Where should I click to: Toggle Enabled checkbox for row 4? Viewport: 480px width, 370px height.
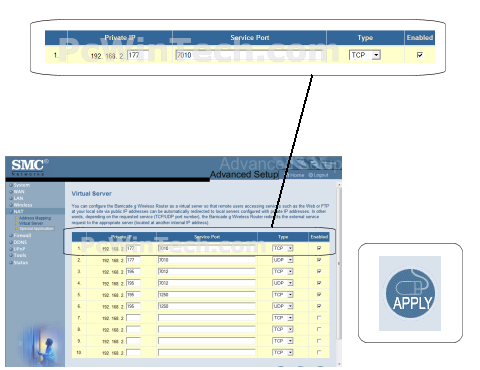pos(319,283)
